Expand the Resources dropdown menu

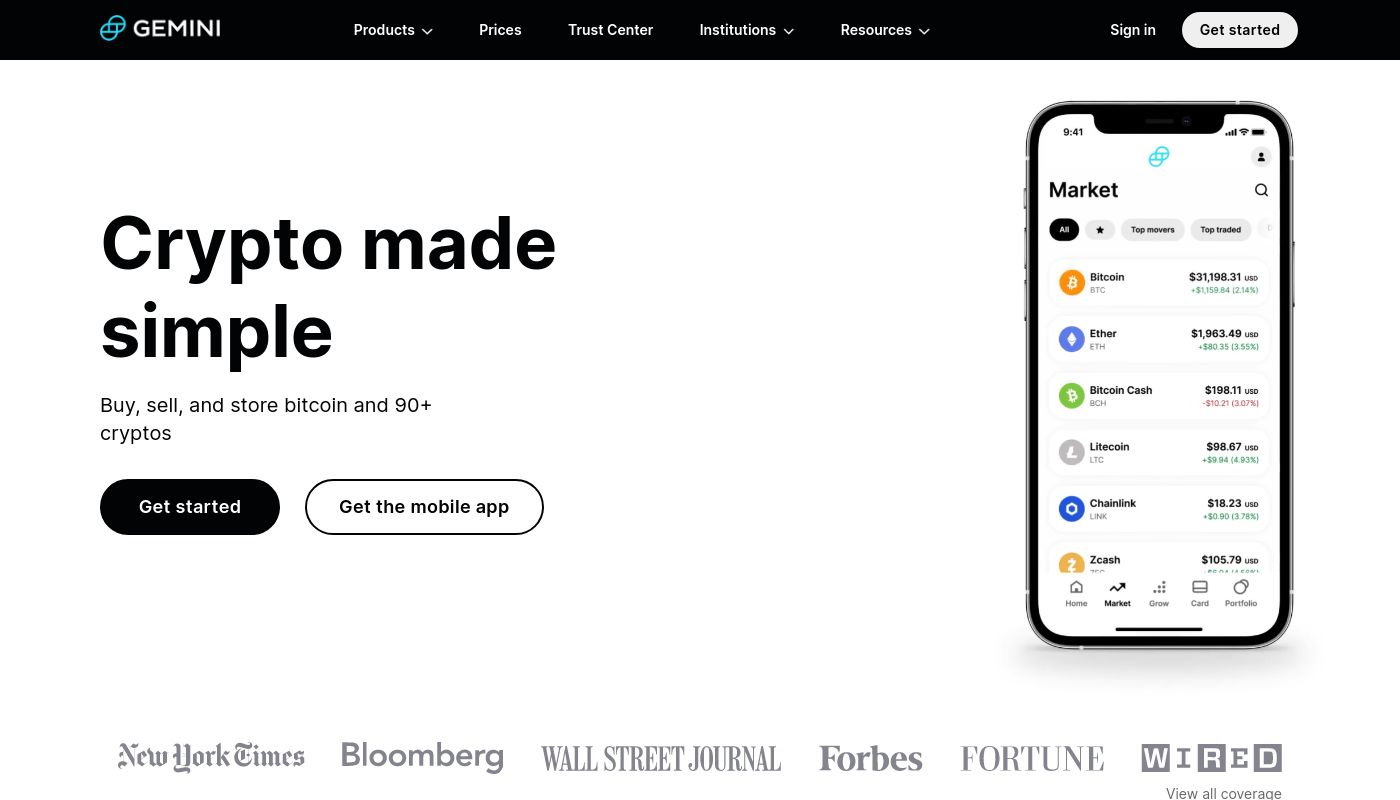[885, 30]
